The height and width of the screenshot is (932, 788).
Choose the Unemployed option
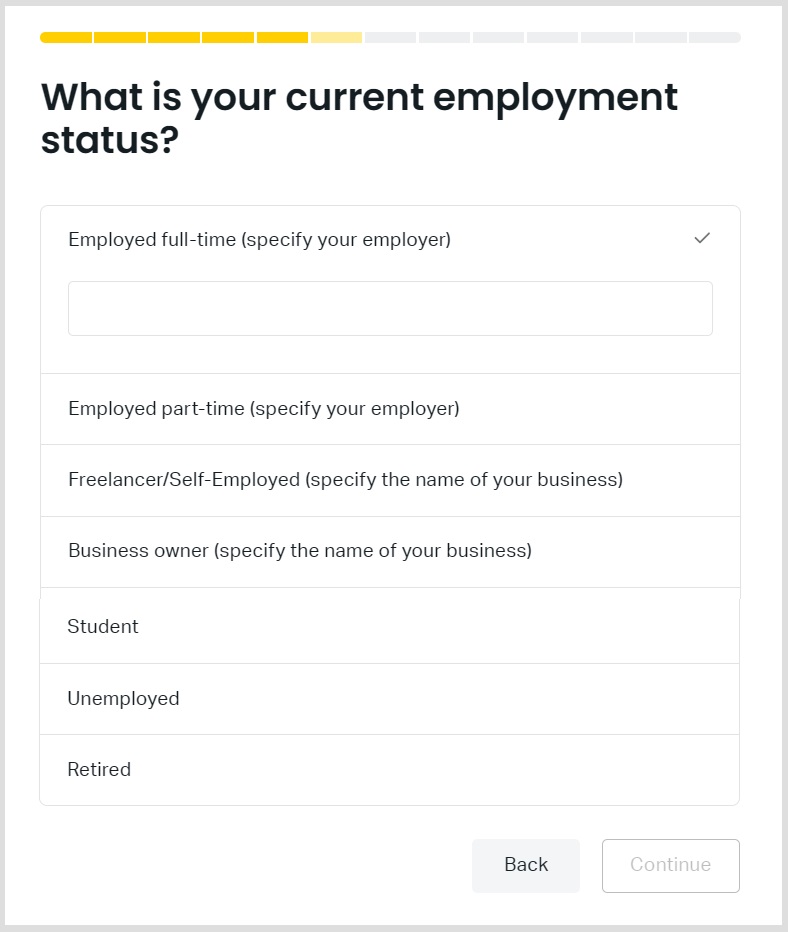pyautogui.click(x=123, y=699)
